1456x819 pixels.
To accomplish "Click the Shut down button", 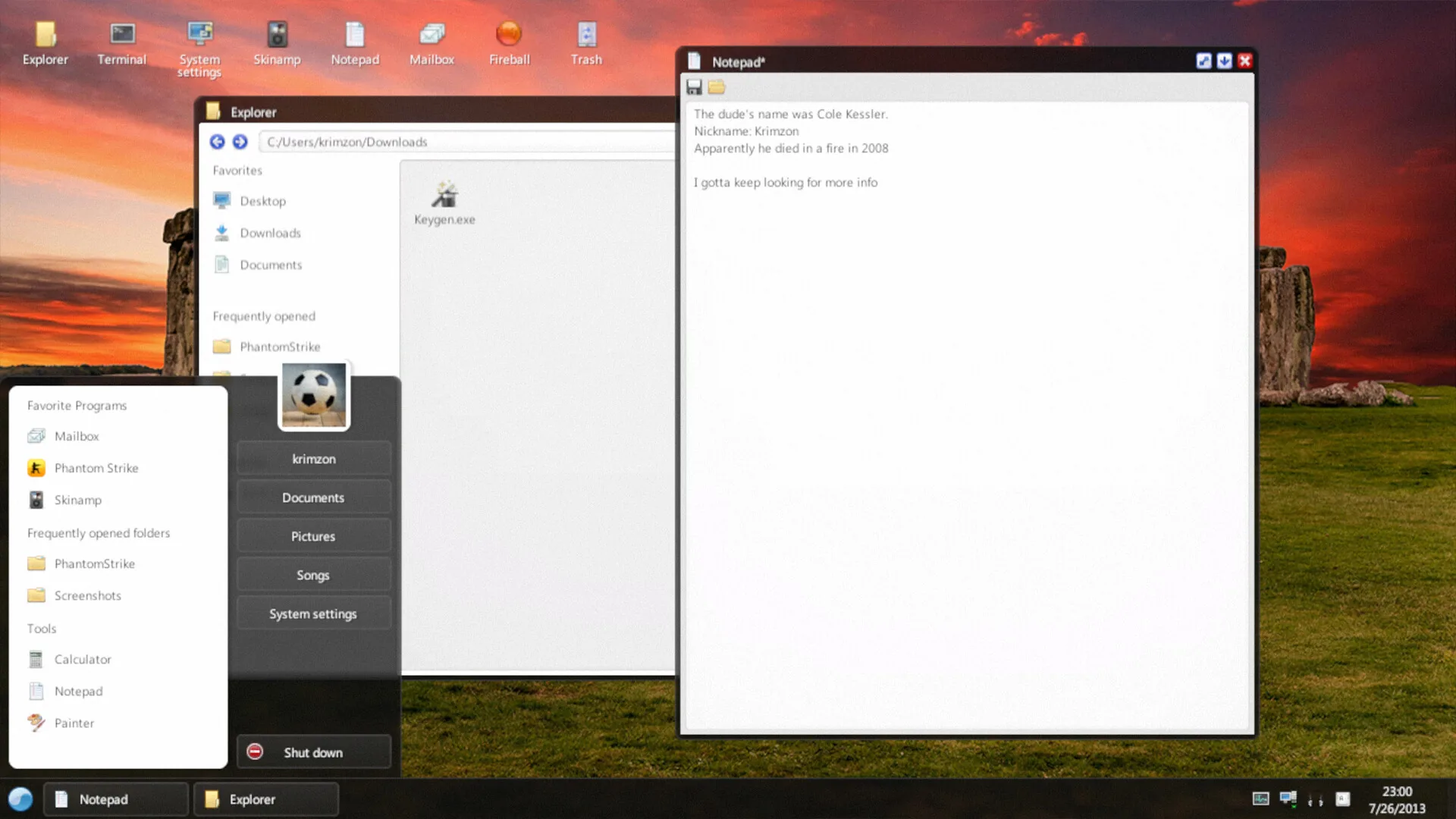I will pos(313,752).
